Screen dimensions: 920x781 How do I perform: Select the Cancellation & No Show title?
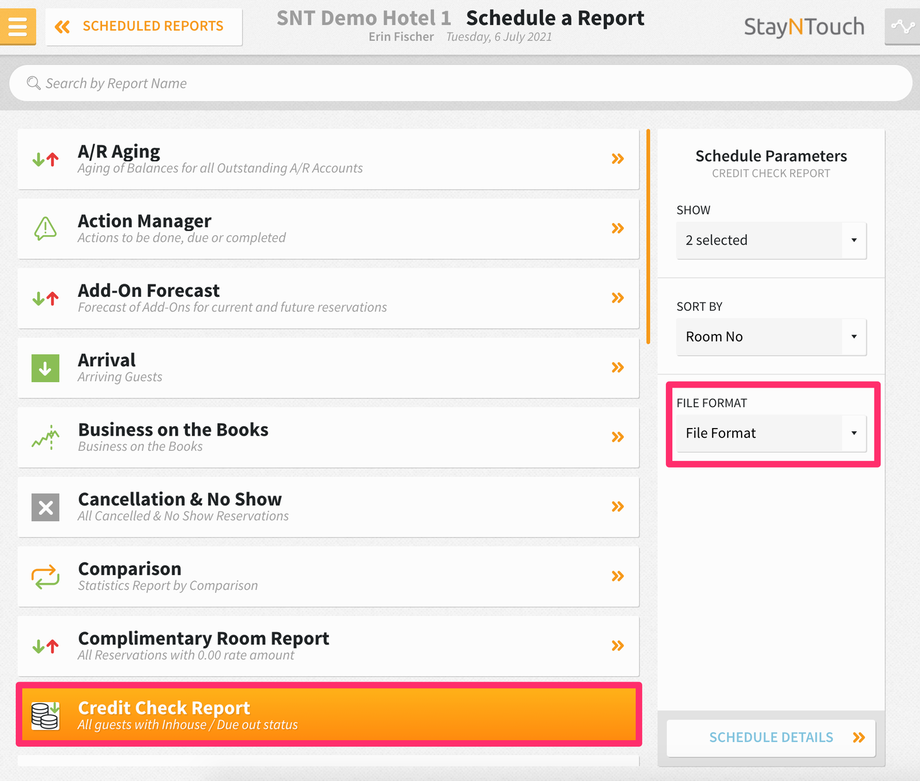point(180,499)
